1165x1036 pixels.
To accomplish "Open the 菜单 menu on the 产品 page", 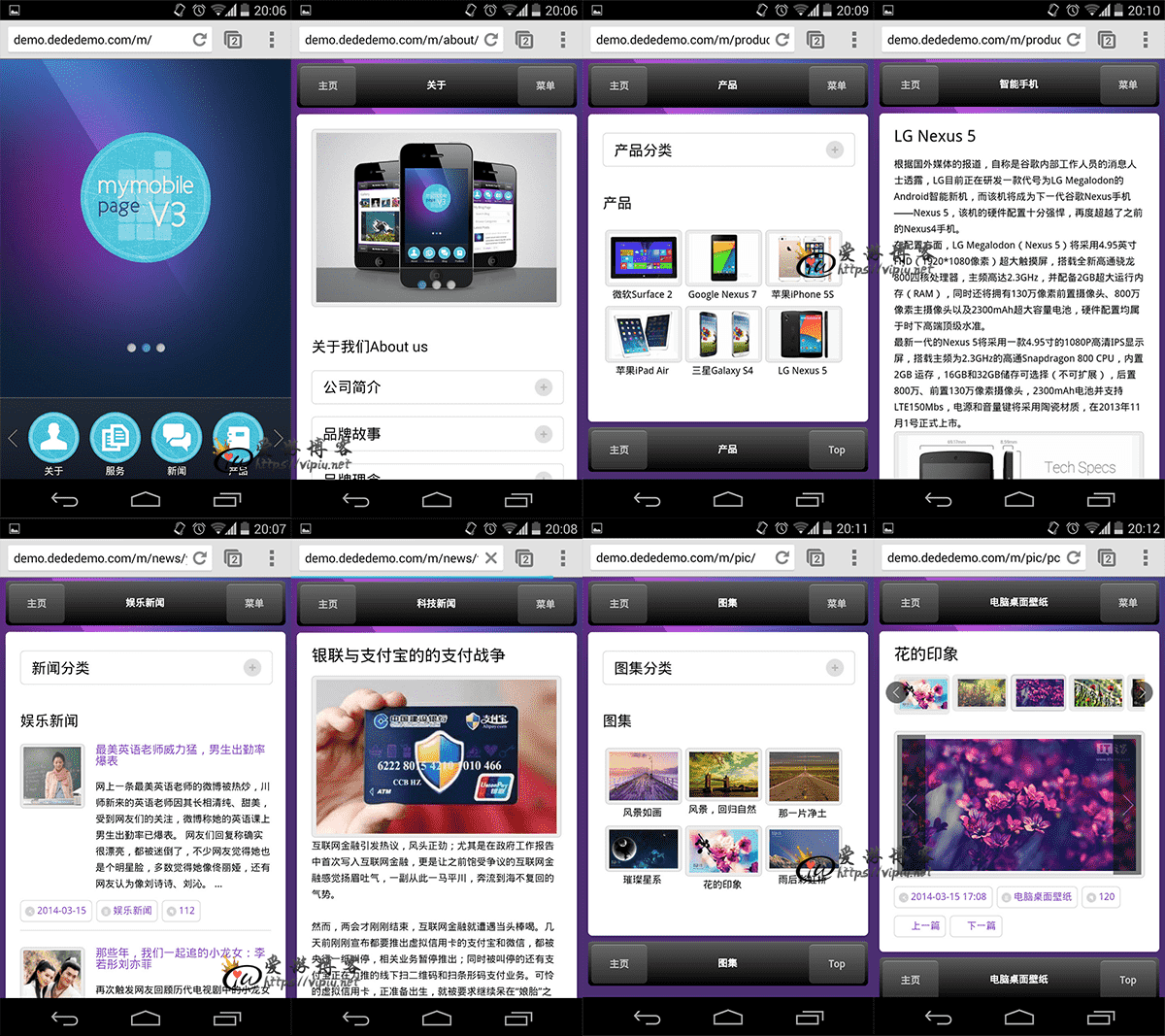I will point(837,85).
